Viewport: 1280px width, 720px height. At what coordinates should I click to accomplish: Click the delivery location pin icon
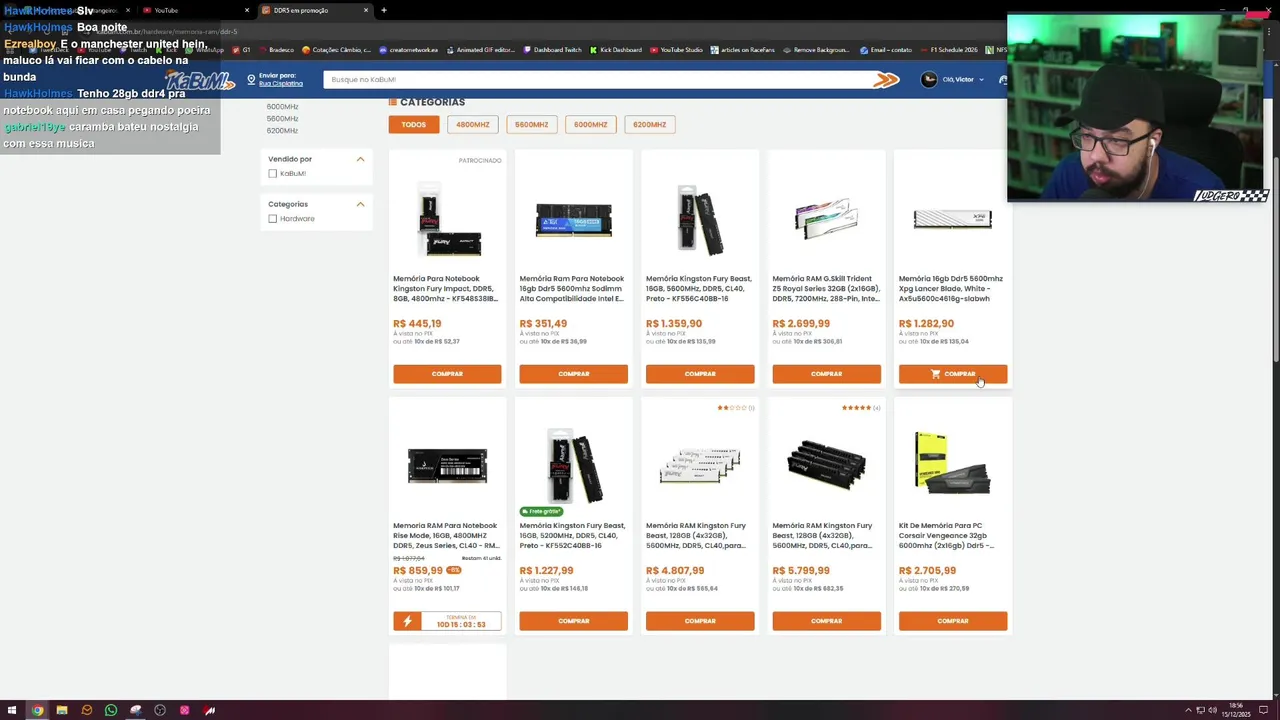[252, 80]
